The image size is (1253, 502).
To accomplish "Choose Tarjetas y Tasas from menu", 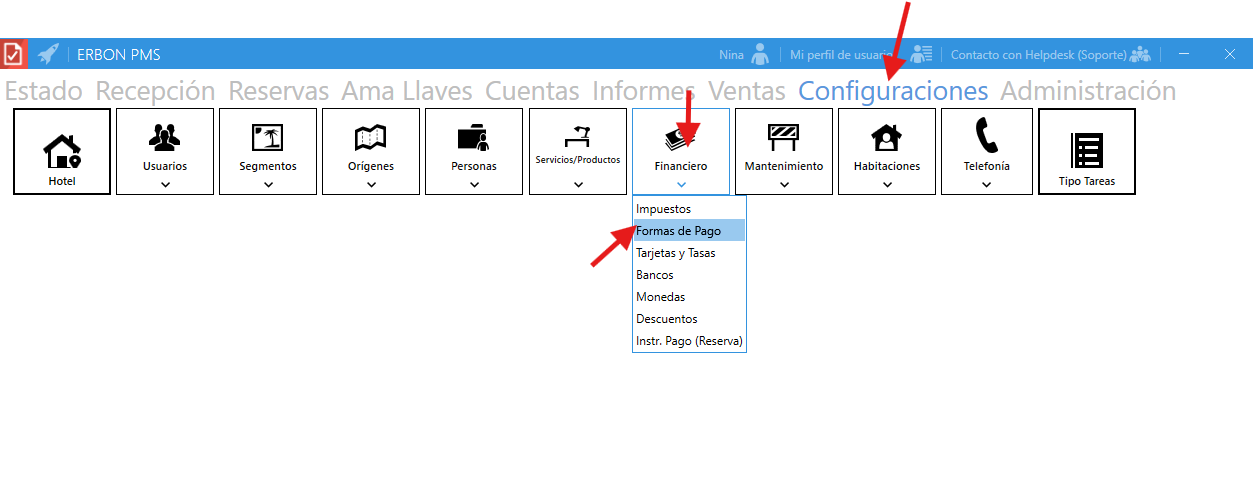I will click(x=676, y=253).
